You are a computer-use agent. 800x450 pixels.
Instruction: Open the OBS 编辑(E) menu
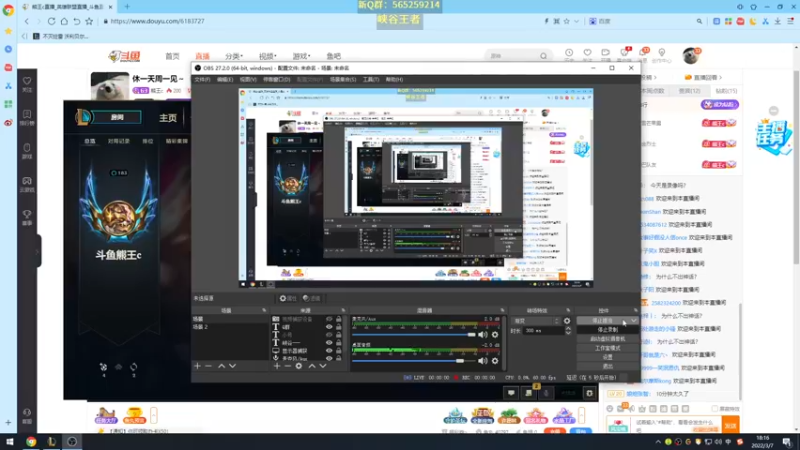tap(224, 80)
